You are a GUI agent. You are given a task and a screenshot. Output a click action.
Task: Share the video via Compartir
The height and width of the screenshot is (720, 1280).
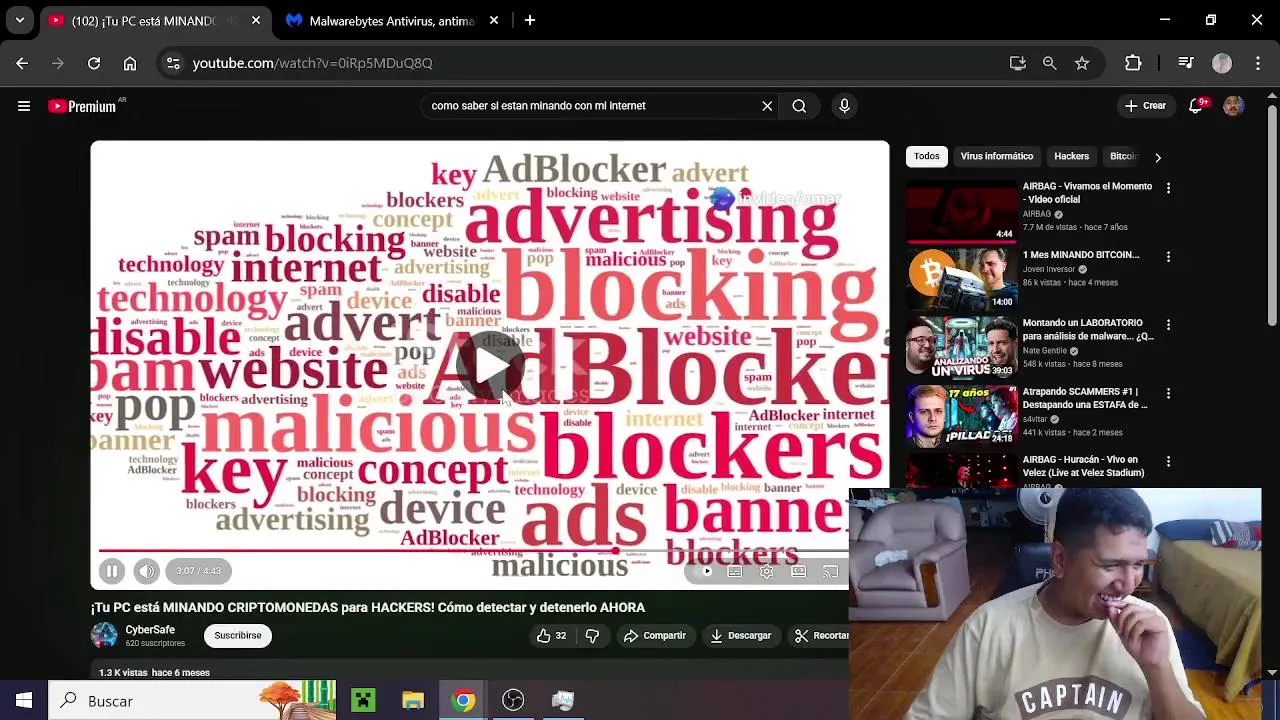click(655, 636)
